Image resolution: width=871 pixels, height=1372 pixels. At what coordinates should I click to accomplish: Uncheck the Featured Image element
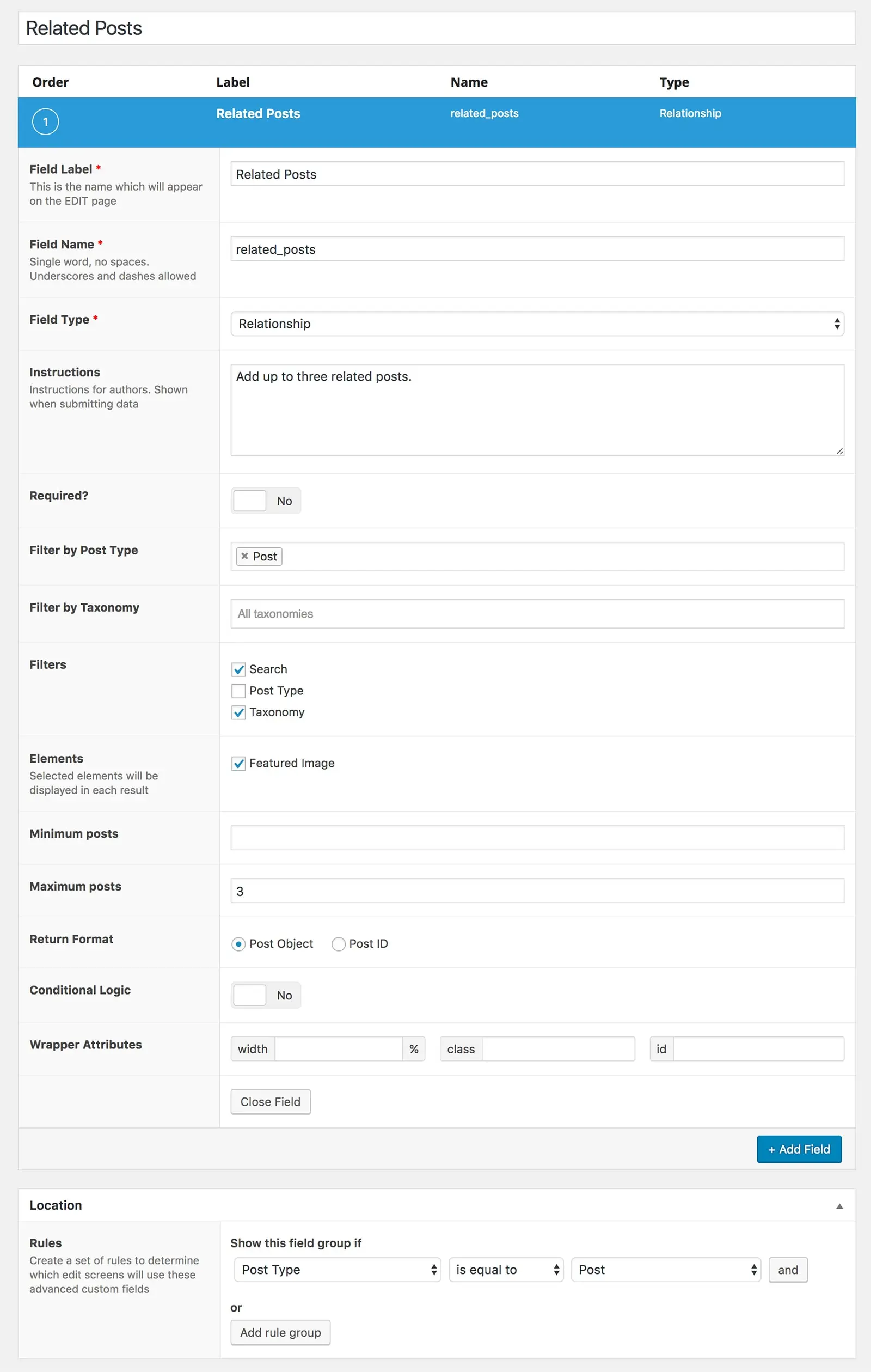(x=238, y=764)
